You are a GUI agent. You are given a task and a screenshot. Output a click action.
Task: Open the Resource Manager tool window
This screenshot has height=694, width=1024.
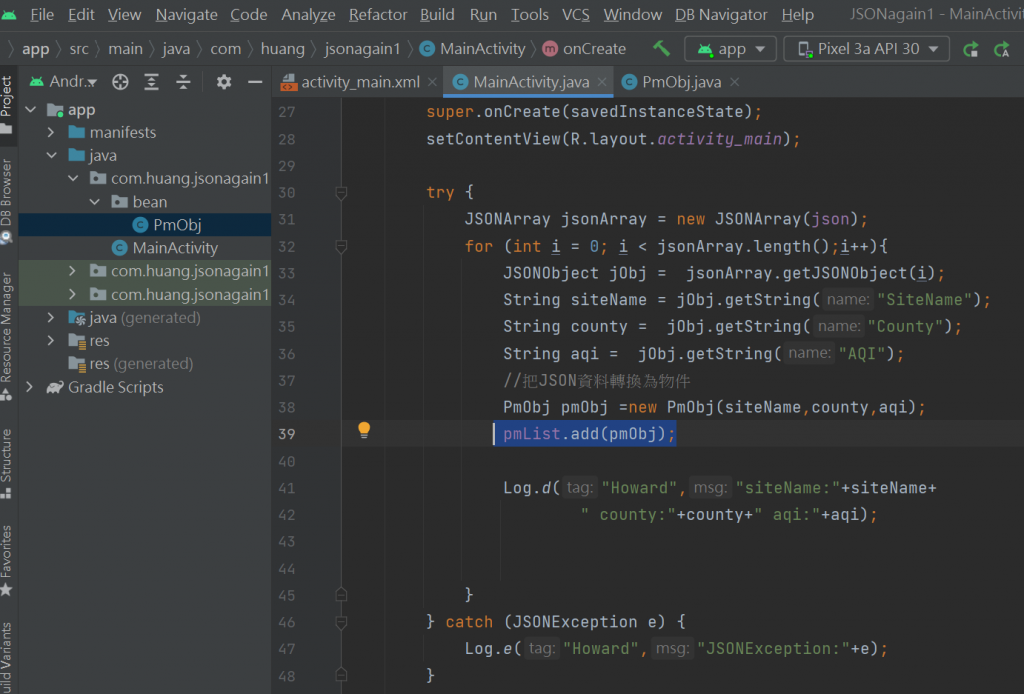coord(7,336)
